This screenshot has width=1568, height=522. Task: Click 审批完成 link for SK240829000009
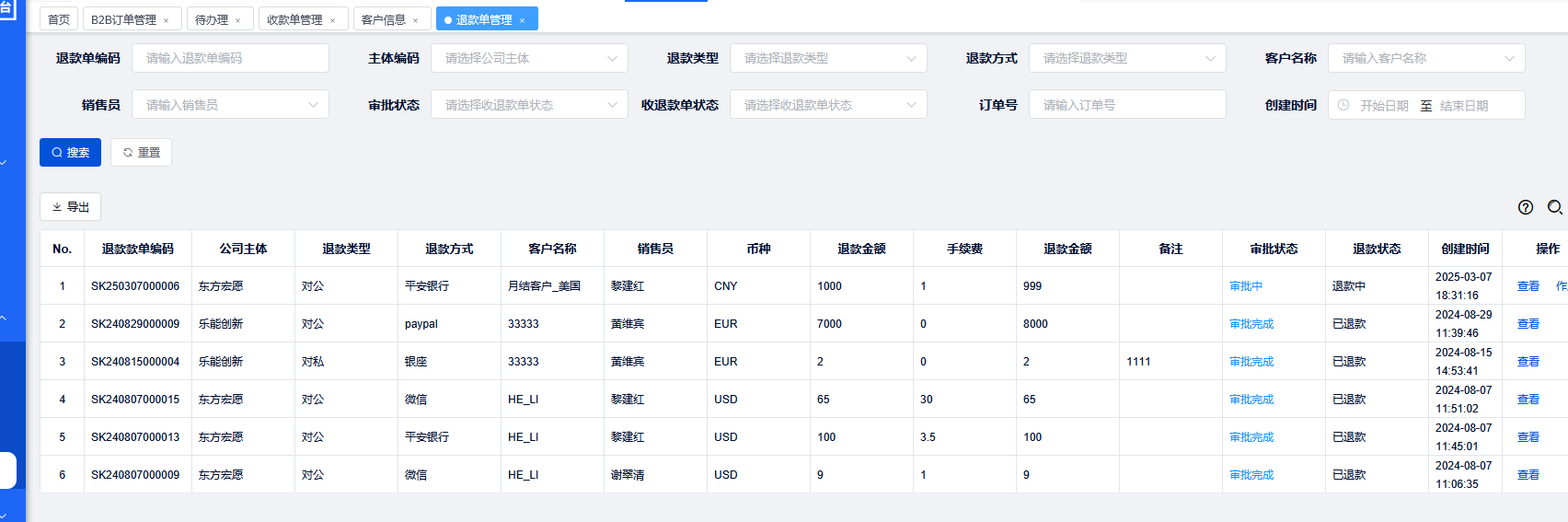(1251, 324)
